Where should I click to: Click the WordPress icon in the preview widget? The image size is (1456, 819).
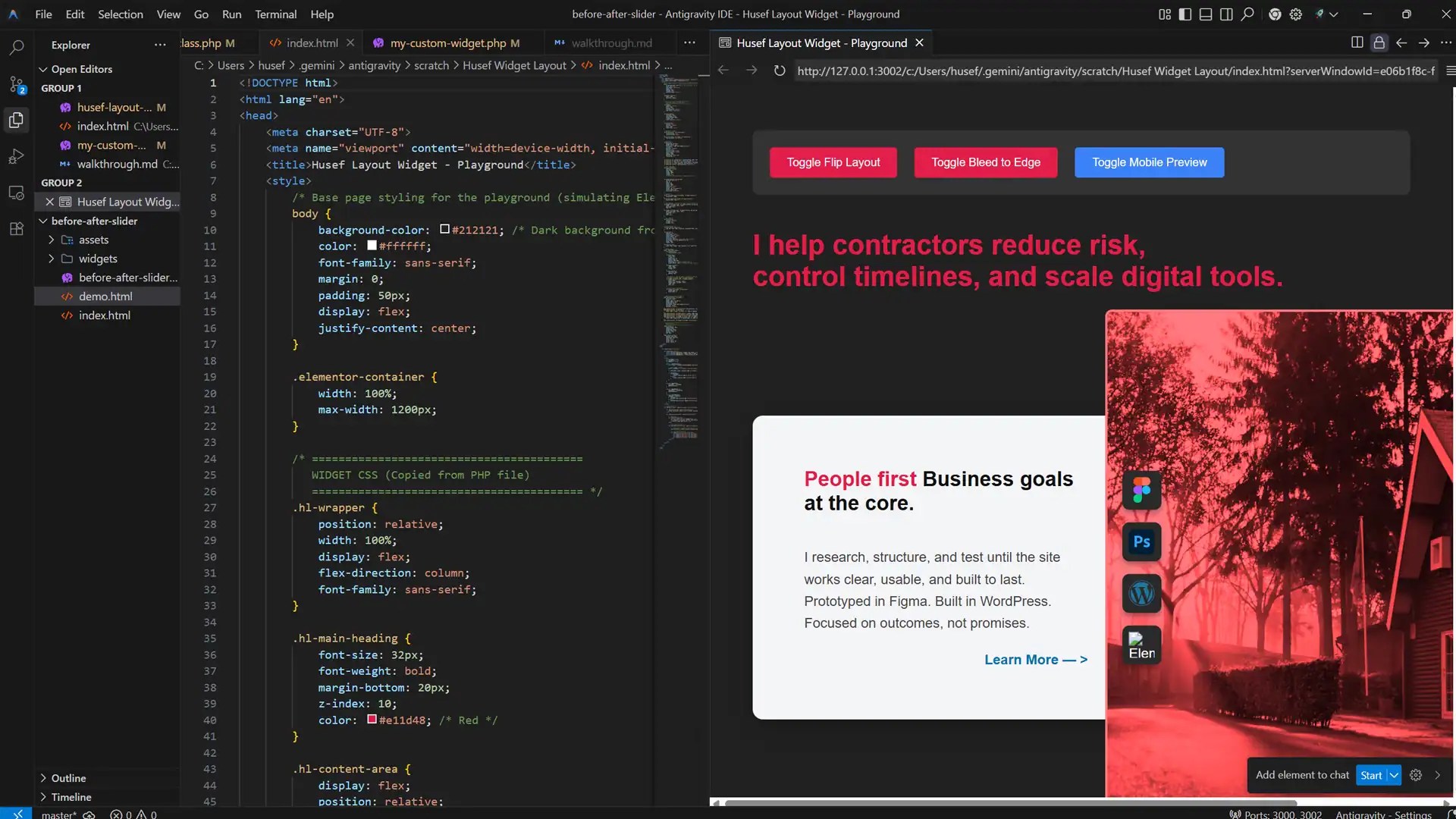point(1141,593)
